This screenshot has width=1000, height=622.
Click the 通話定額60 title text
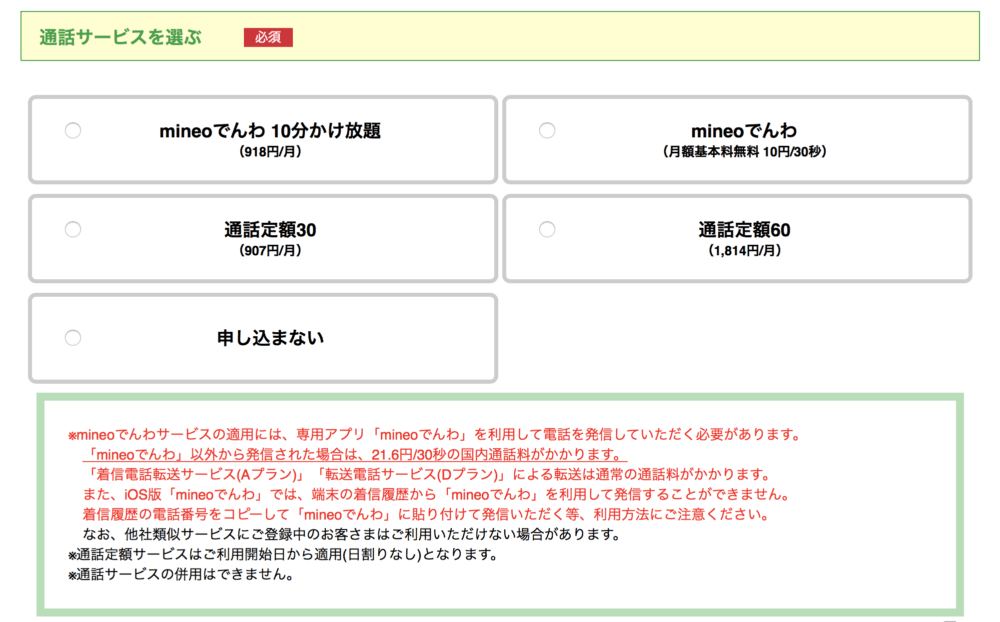coord(744,230)
